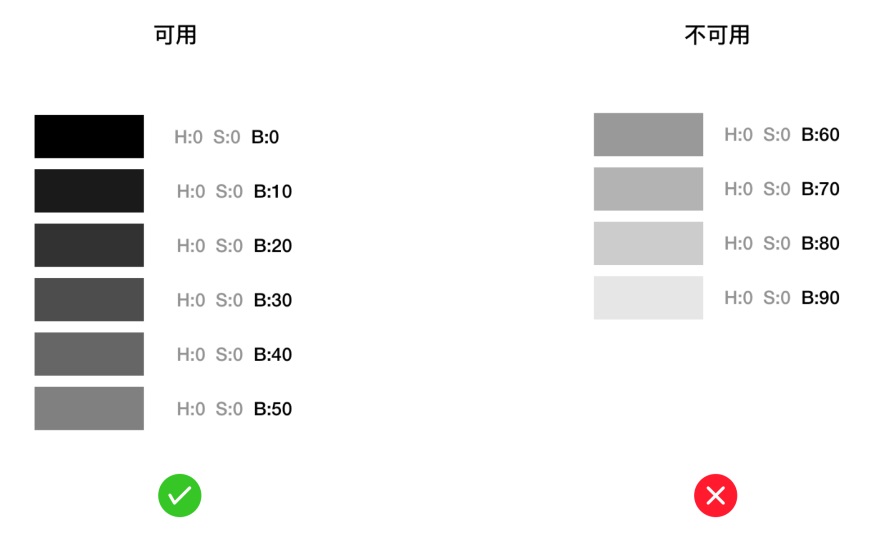The image size is (892, 543).
Task: Click the 不可用 heading
Action: pos(717,36)
